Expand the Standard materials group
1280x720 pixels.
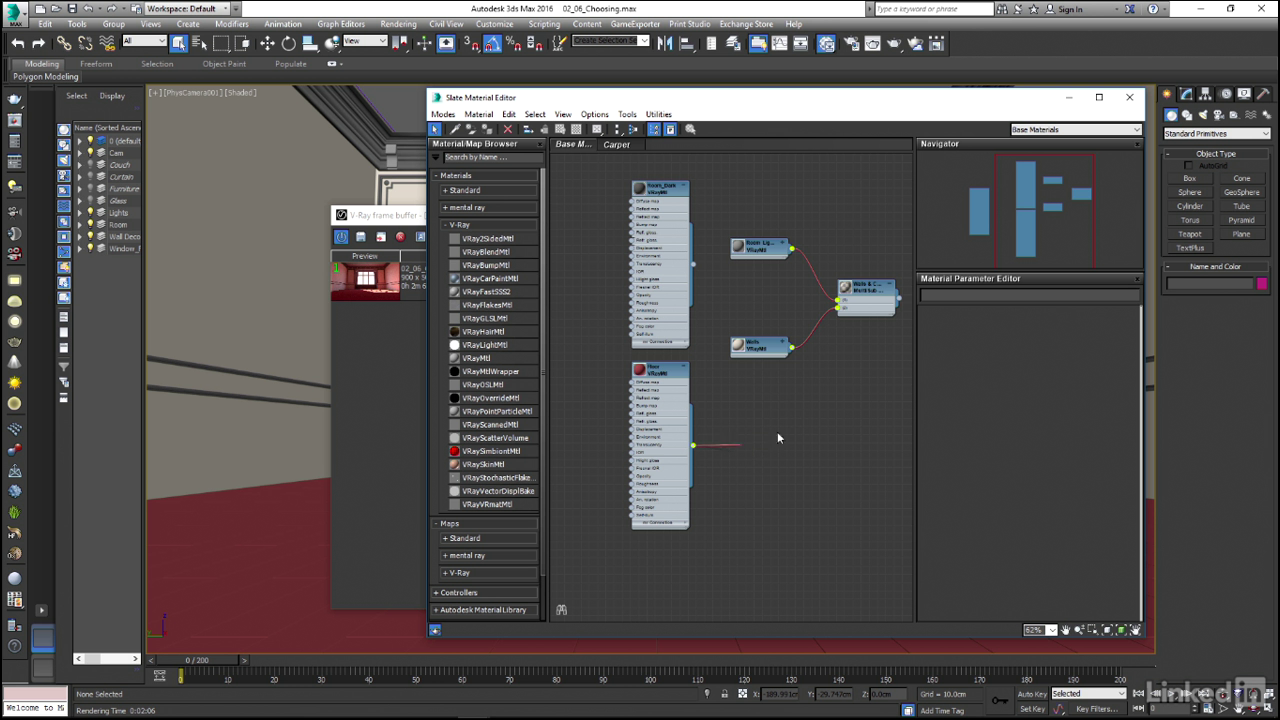[490, 190]
